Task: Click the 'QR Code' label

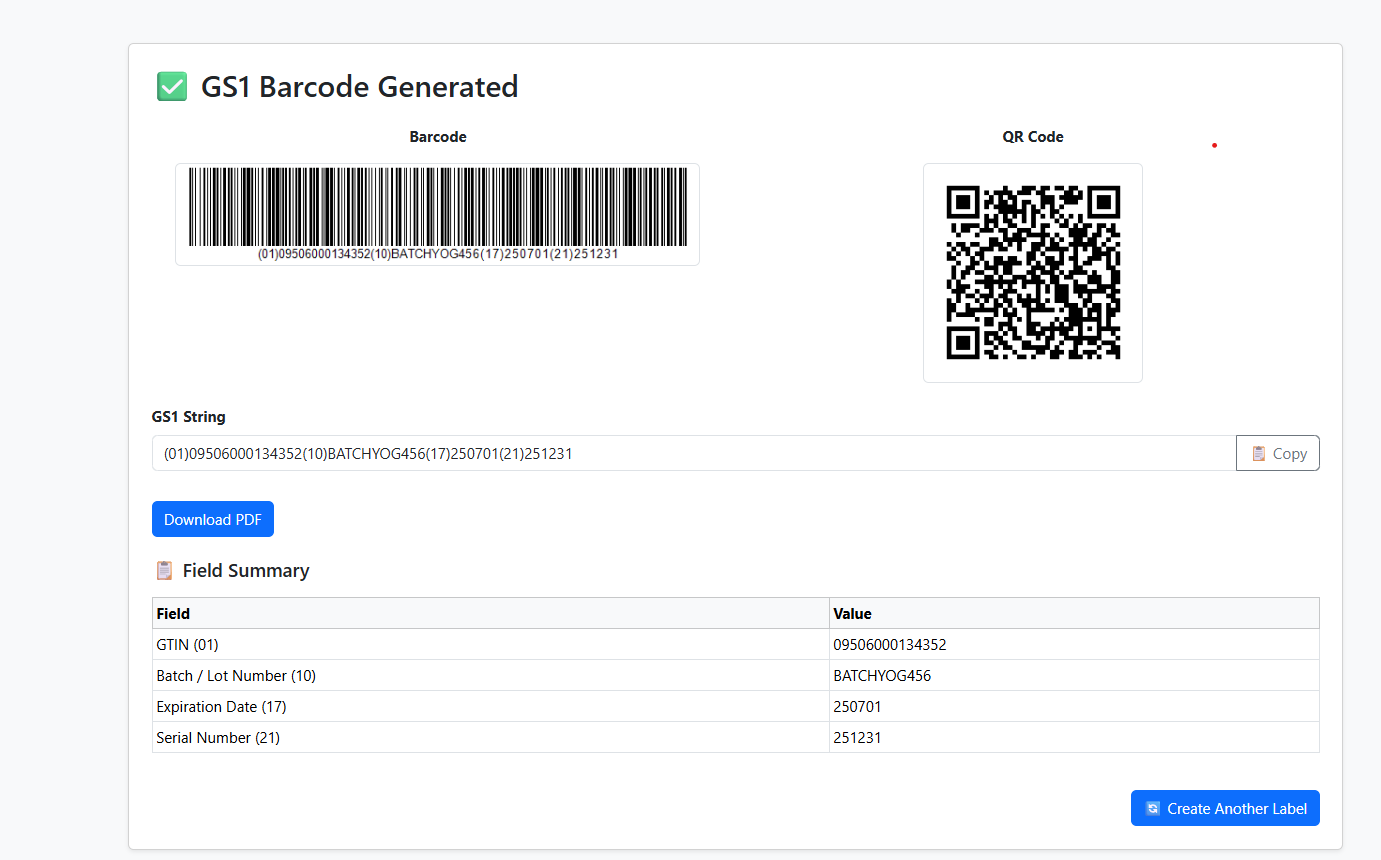Action: pos(1033,136)
